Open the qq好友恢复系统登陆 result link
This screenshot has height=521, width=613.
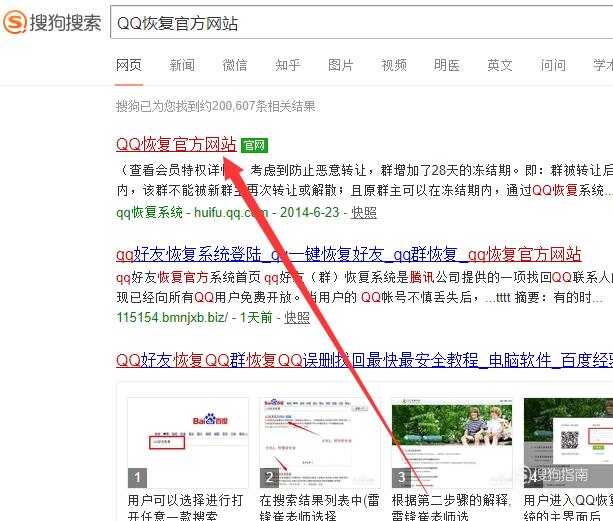click(349, 254)
